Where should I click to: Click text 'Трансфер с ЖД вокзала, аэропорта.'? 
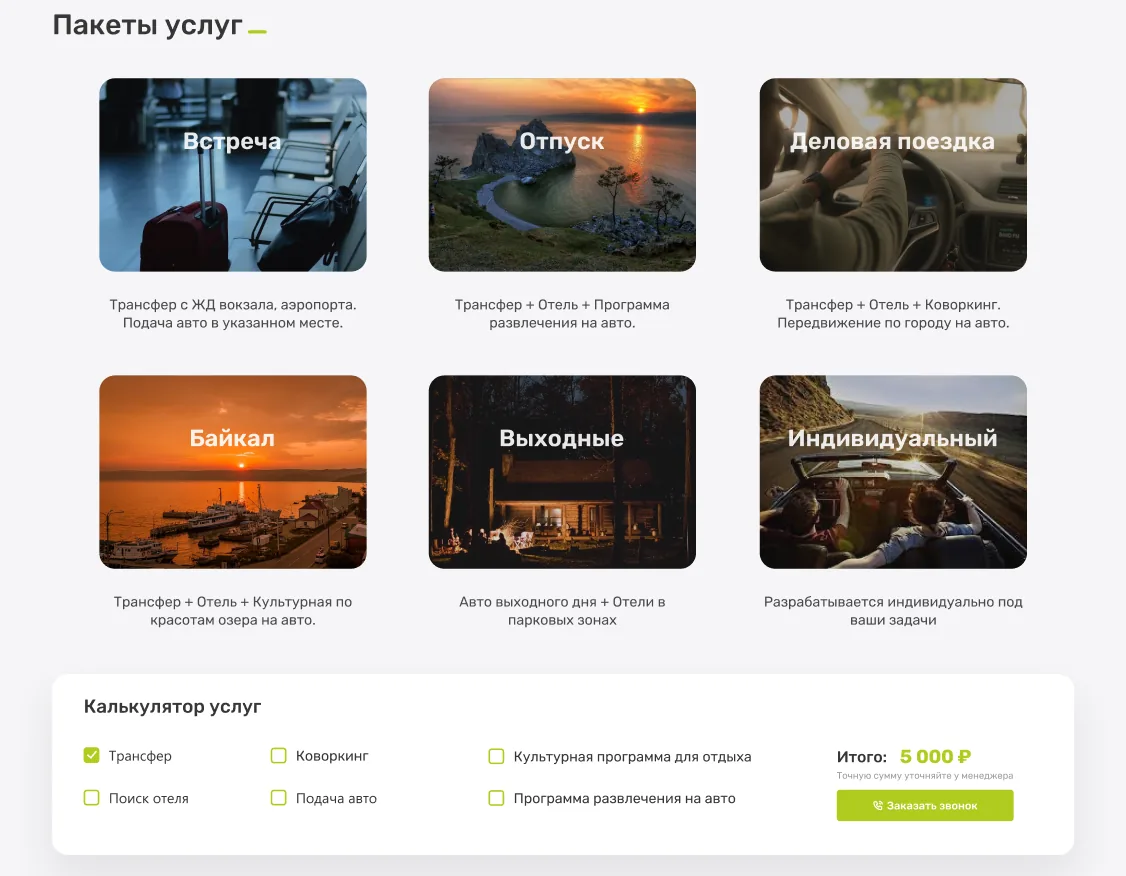pyautogui.click(x=233, y=304)
